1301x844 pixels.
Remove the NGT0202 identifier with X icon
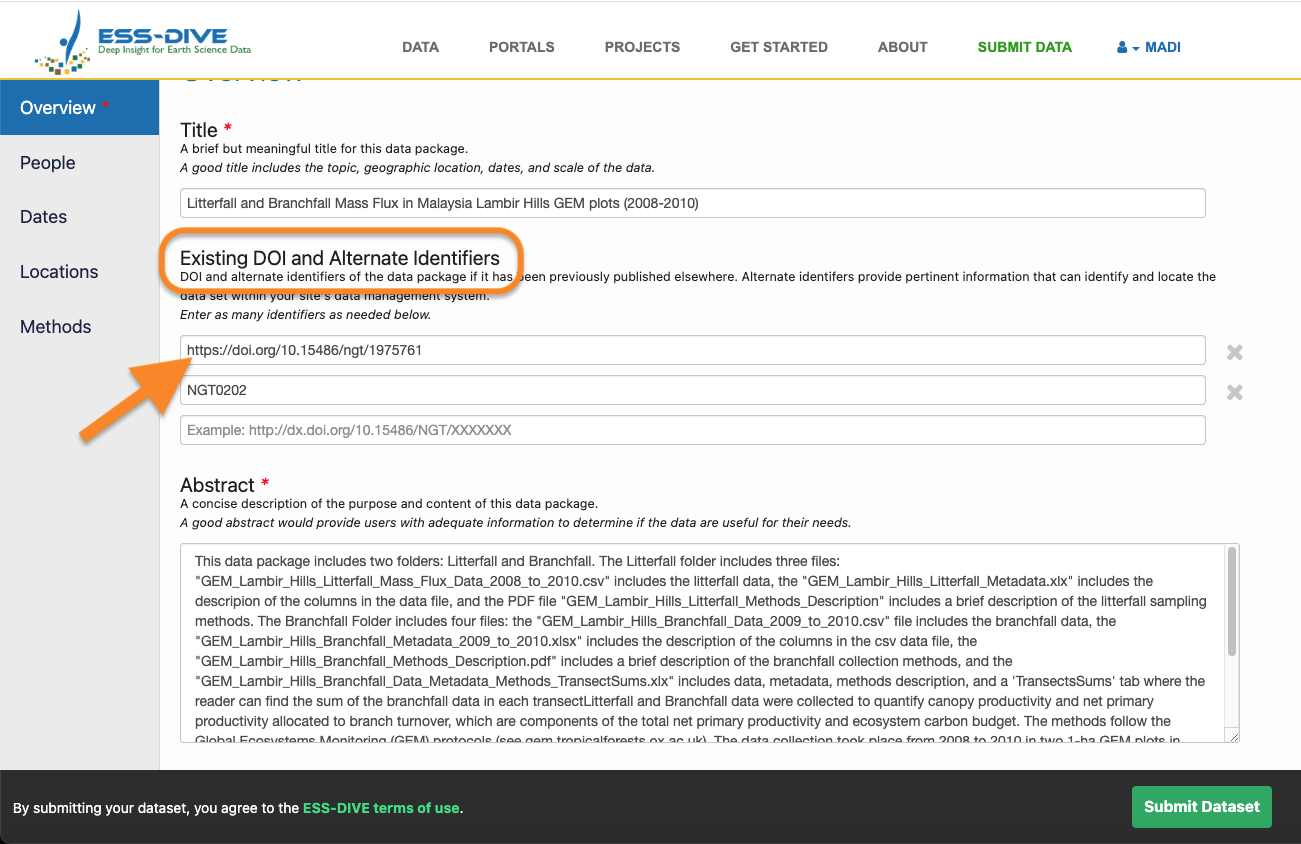click(1235, 392)
